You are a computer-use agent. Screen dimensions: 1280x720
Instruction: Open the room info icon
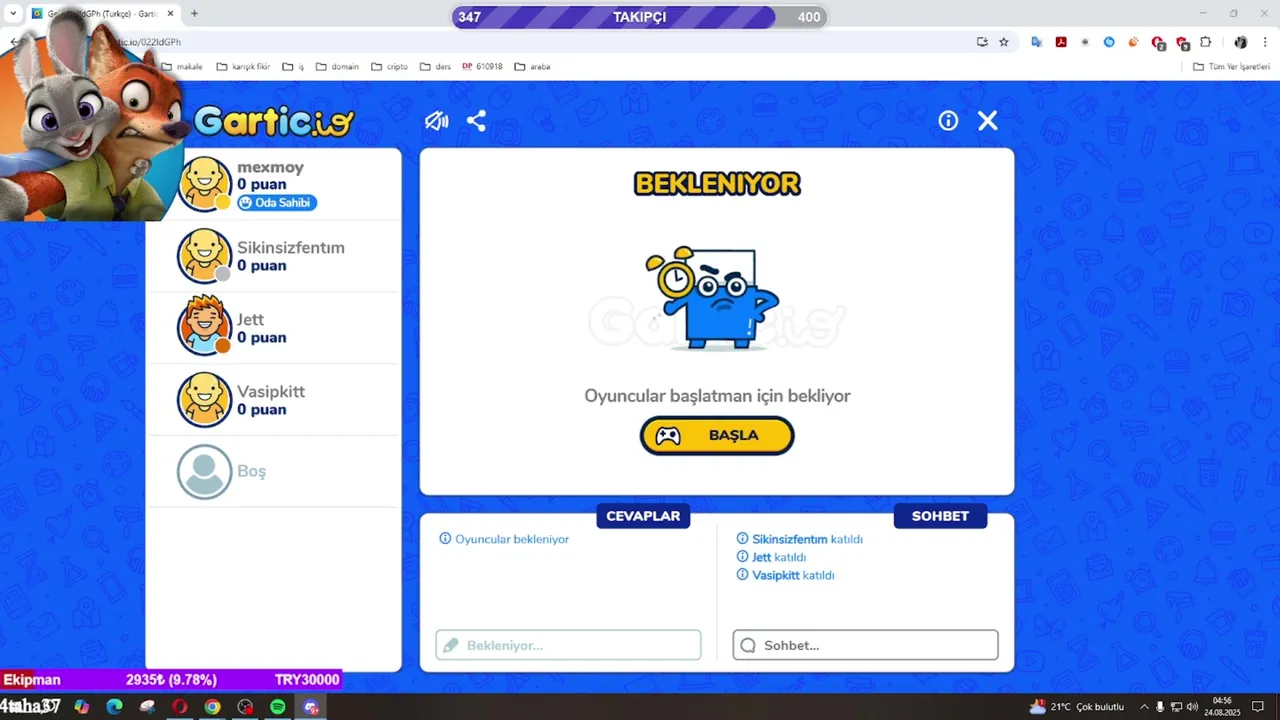(948, 121)
